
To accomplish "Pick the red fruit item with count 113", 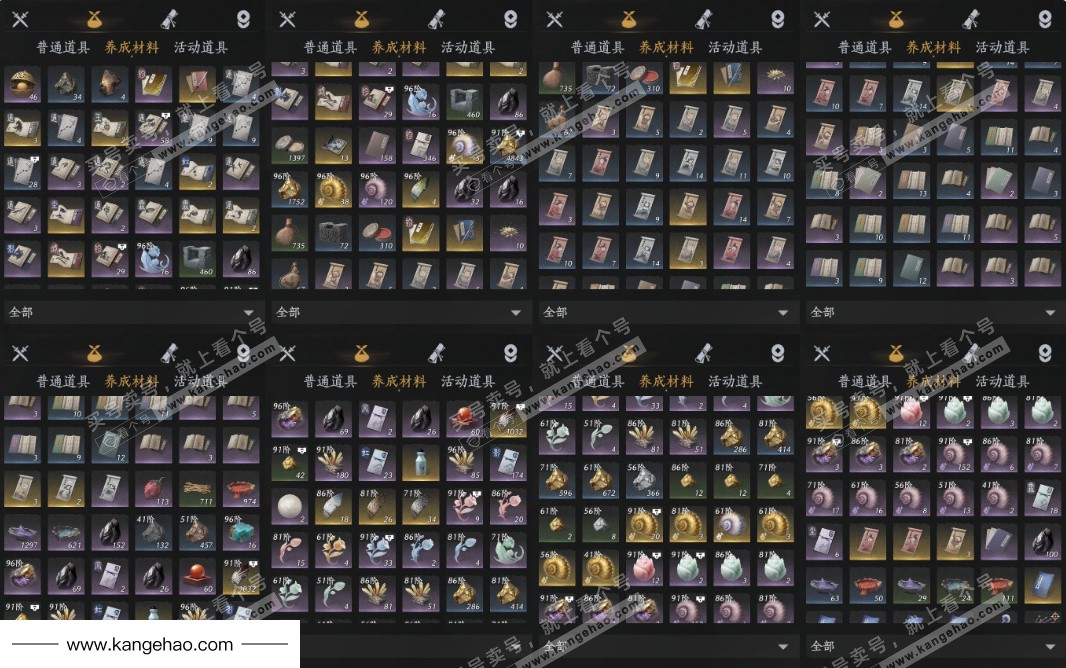I will [154, 490].
